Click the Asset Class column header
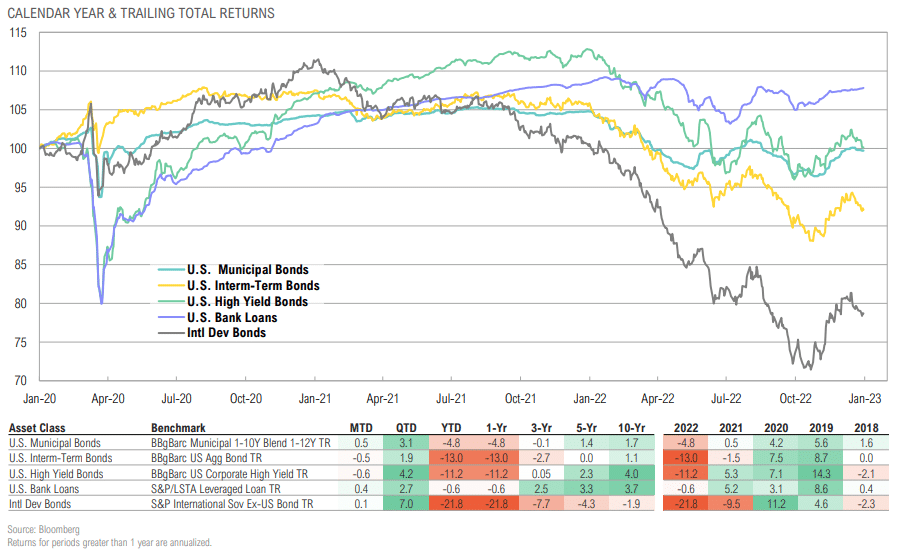 pyautogui.click(x=37, y=428)
